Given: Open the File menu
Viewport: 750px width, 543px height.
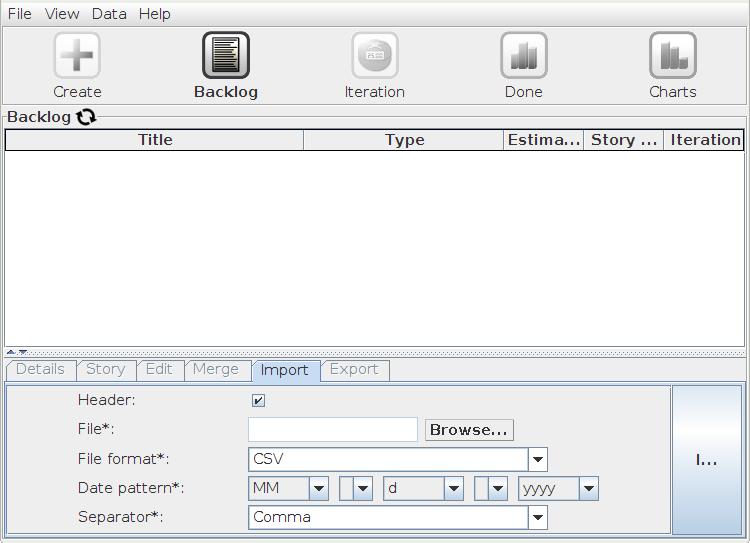Looking at the screenshot, I should click(x=20, y=14).
